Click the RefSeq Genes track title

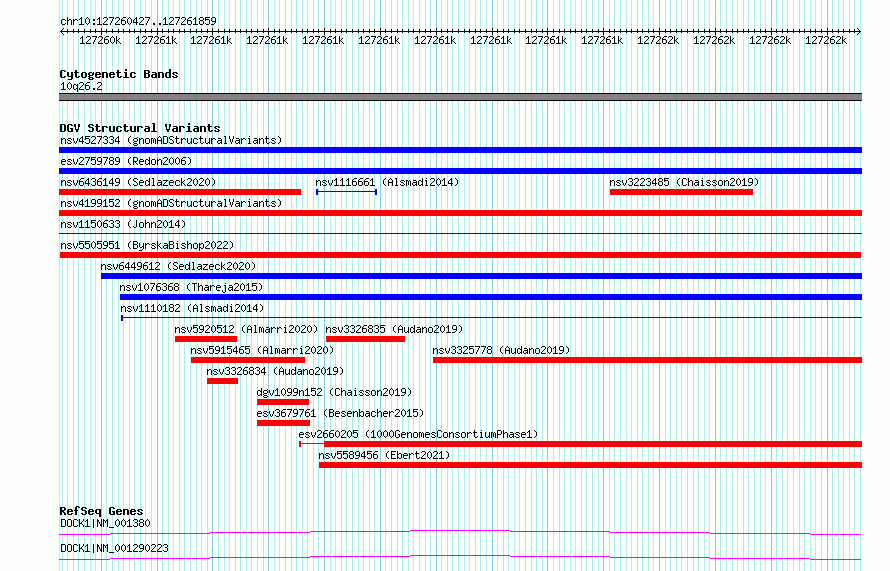[x=101, y=511]
